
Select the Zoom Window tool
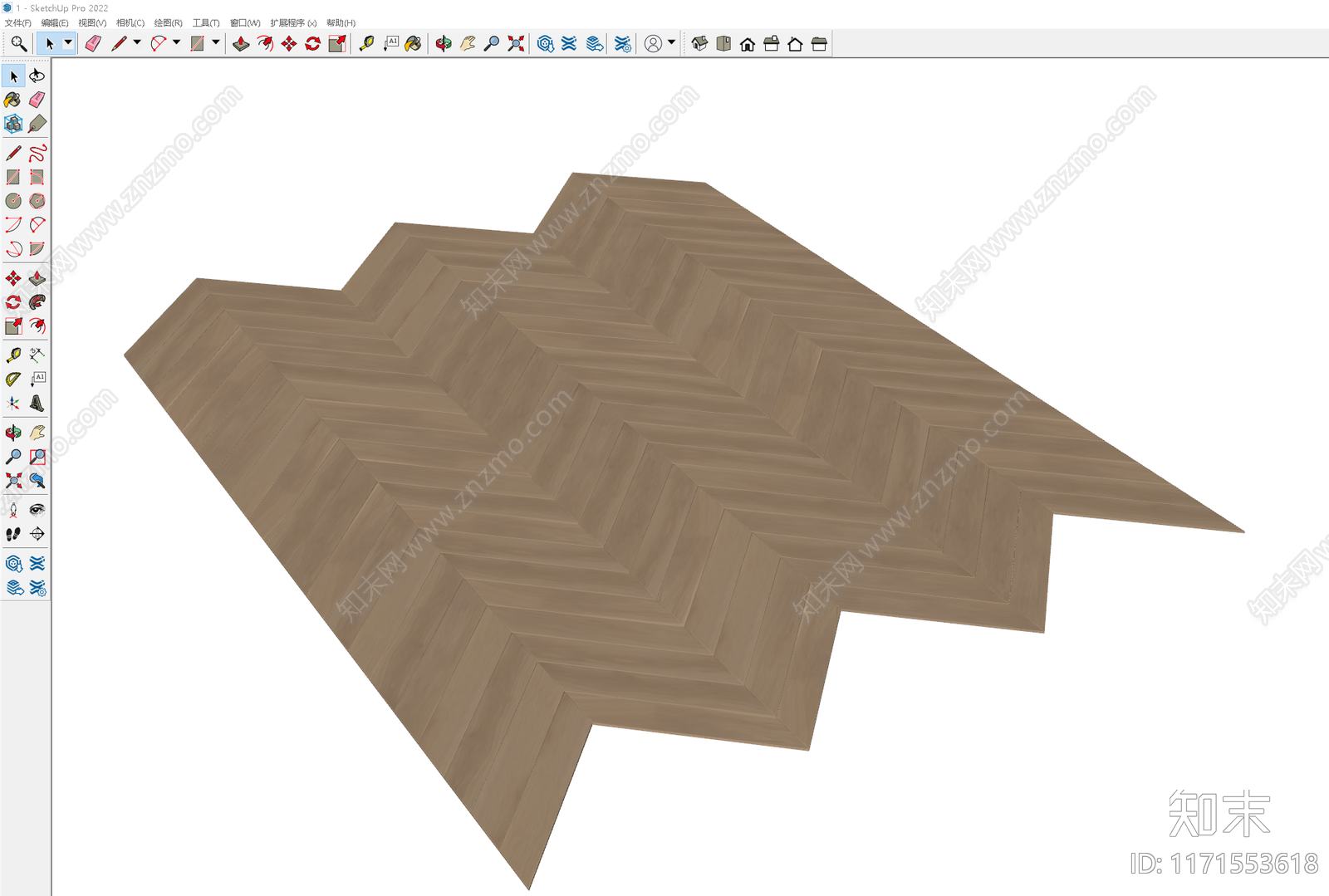click(37, 457)
